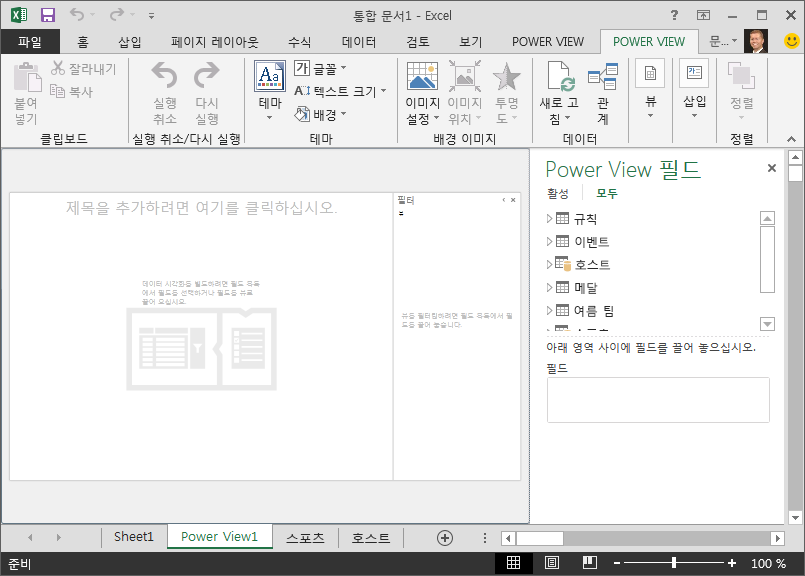Open the Help question mark
The image size is (805, 576).
674,15
